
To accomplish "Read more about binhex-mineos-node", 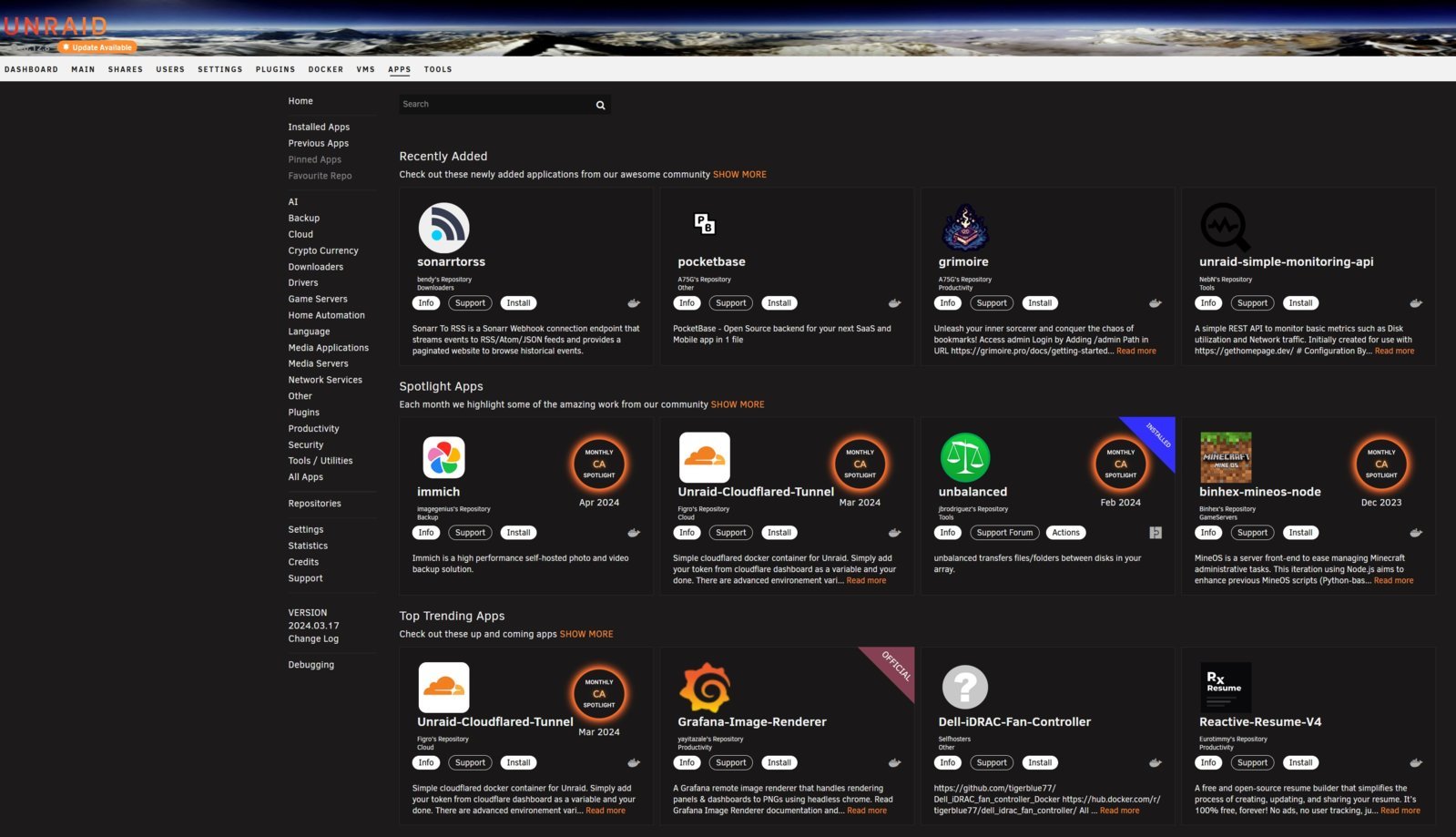I will tap(1393, 580).
